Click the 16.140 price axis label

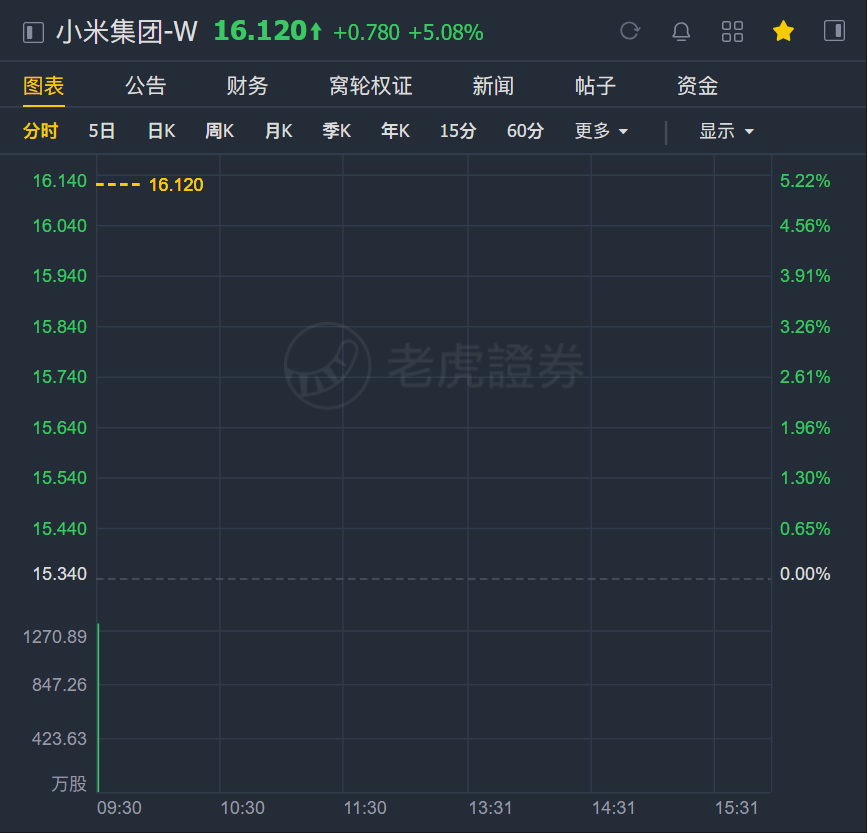click(x=60, y=181)
